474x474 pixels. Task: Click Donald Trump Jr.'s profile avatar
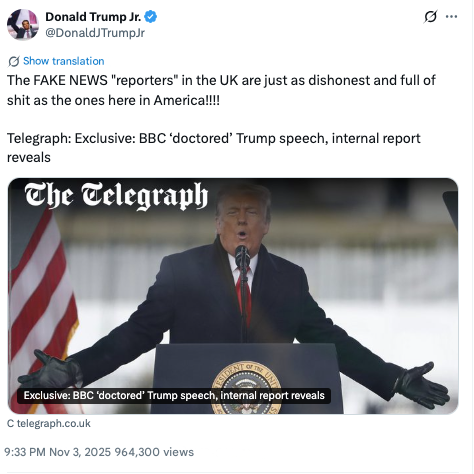pyautogui.click(x=23, y=25)
